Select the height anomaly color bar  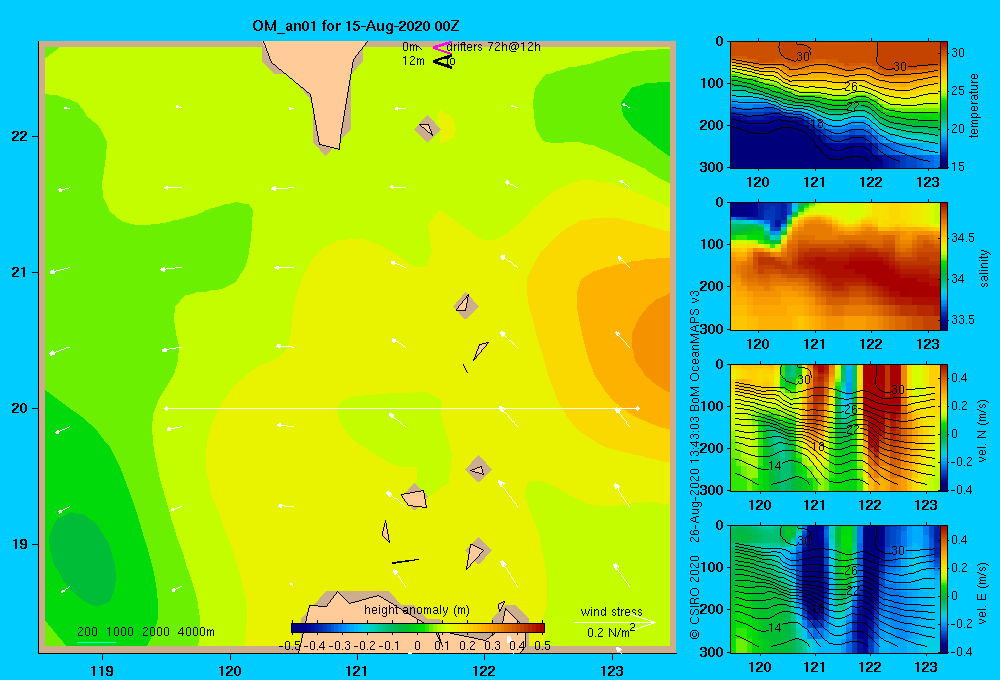pyautogui.click(x=418, y=628)
